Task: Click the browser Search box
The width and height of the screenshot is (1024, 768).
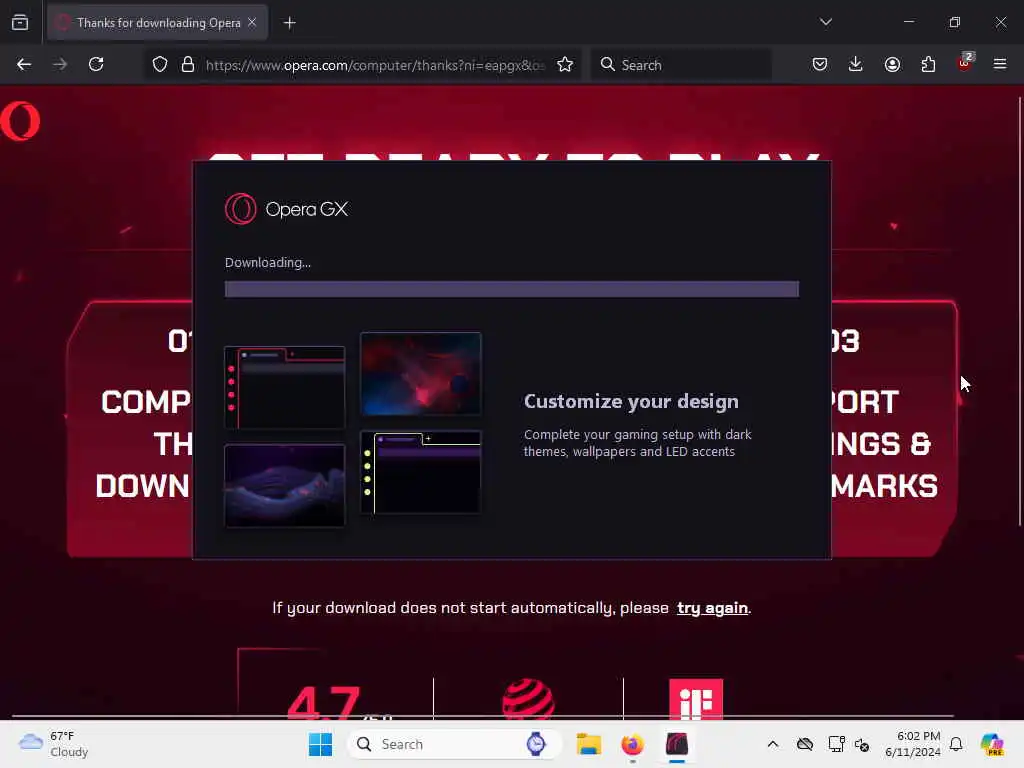Action: (681, 65)
